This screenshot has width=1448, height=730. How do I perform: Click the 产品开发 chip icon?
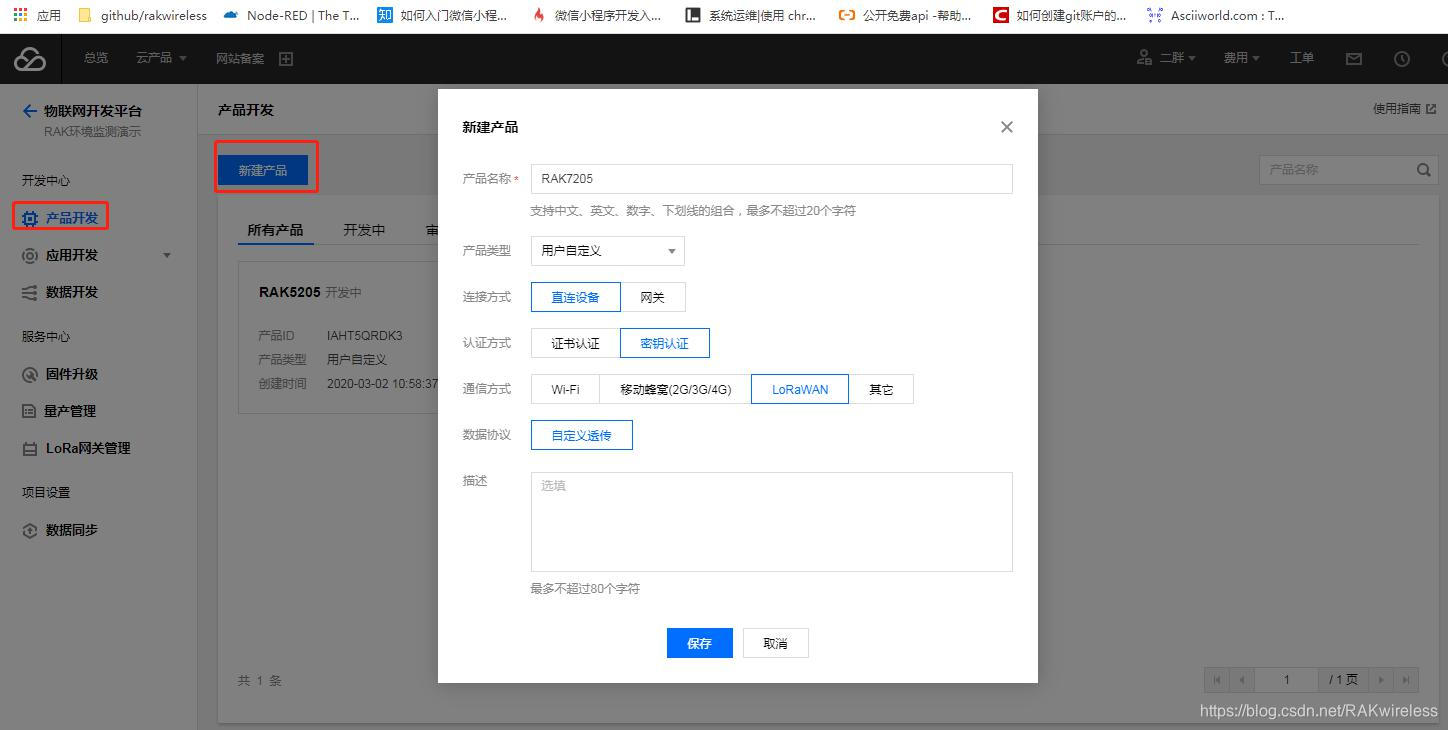click(x=30, y=218)
